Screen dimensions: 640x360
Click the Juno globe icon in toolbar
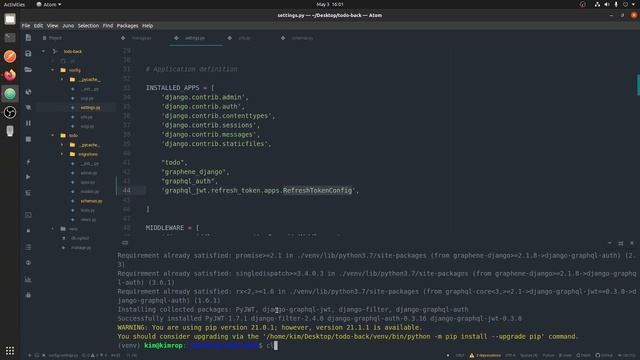pos(28,92)
